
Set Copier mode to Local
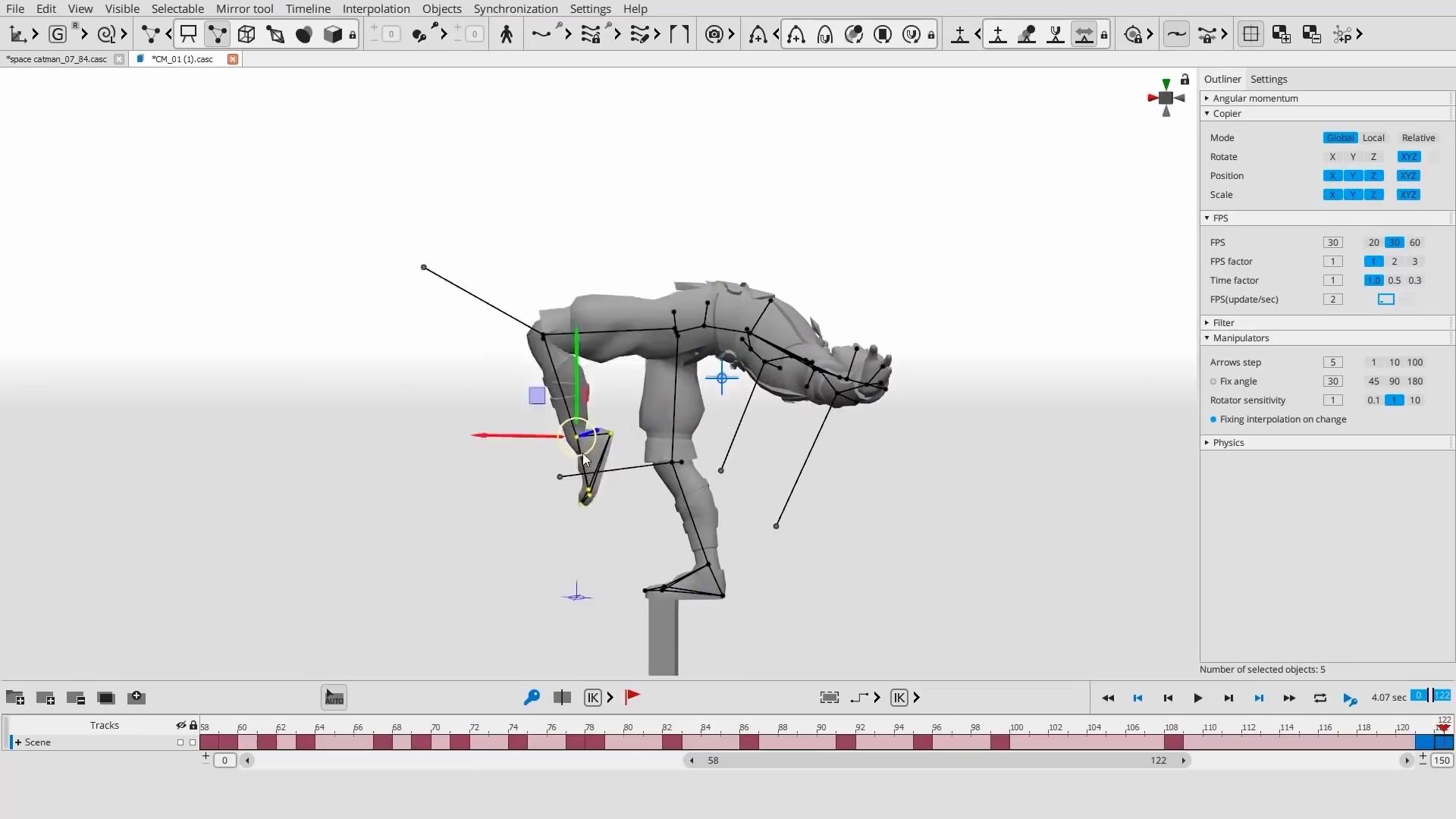[x=1373, y=138]
